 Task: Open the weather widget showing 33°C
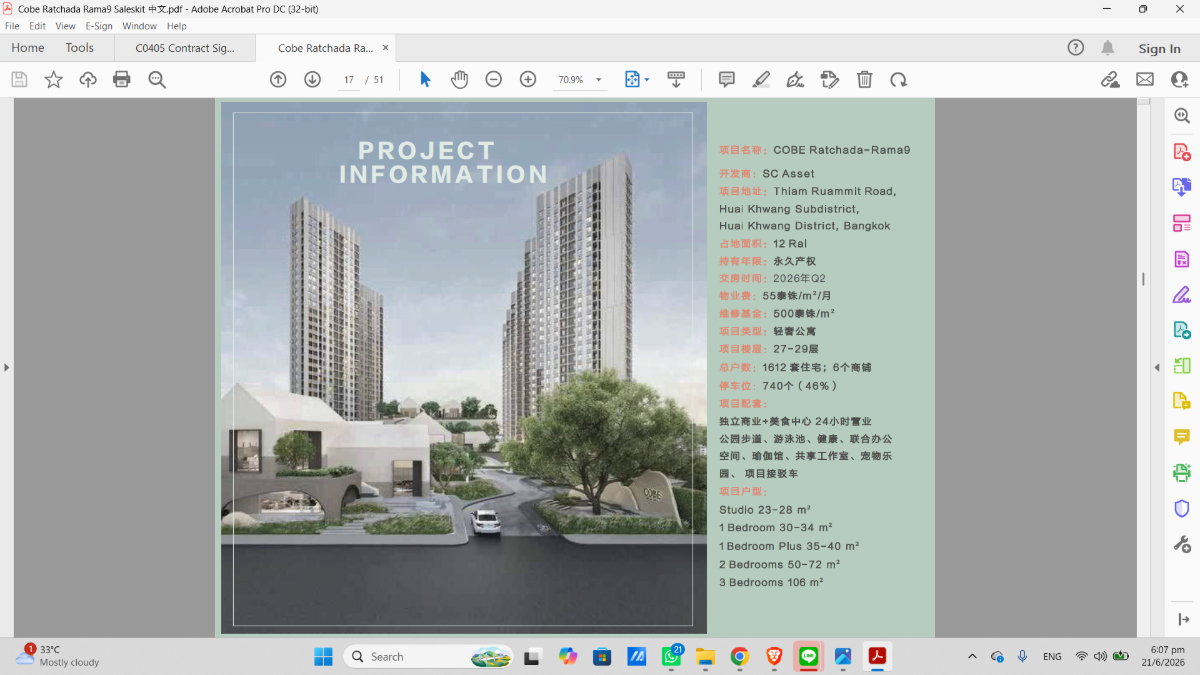tap(58, 656)
